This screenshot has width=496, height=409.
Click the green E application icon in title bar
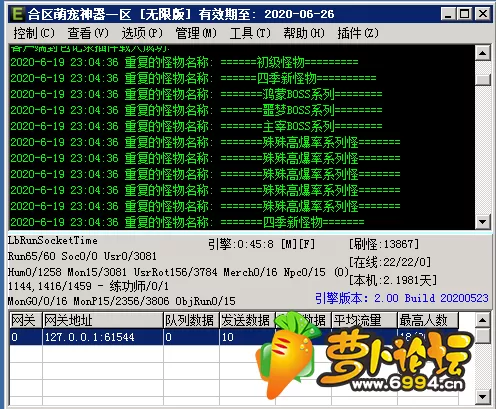17,14
